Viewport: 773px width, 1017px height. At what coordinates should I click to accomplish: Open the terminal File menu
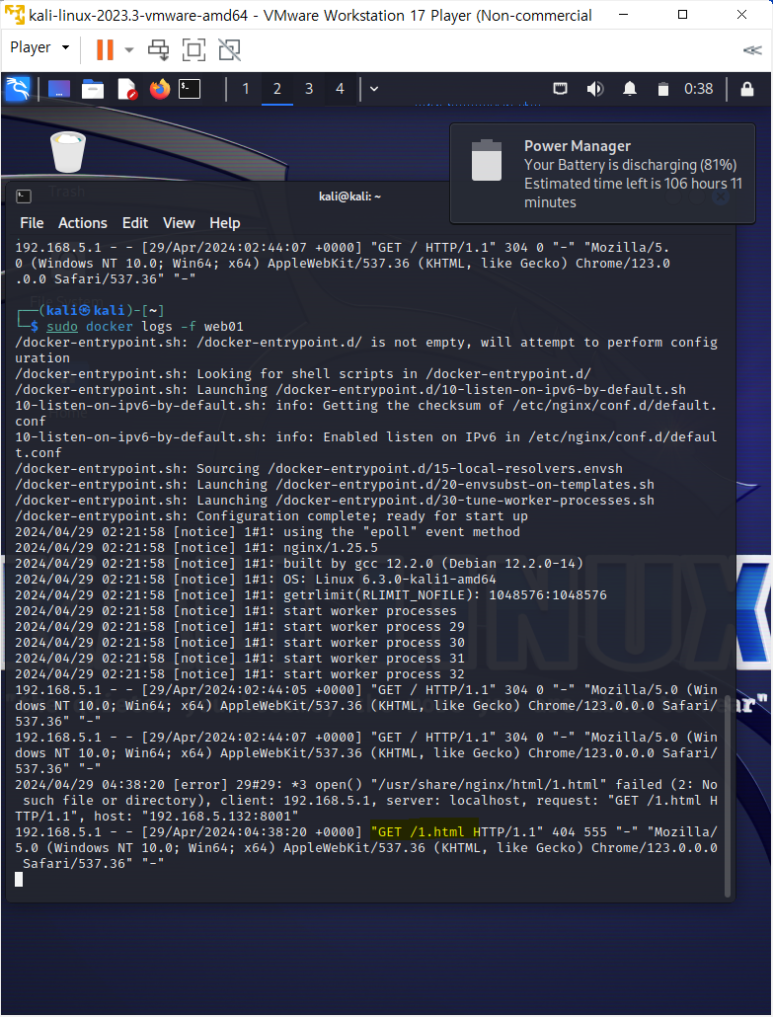32,223
